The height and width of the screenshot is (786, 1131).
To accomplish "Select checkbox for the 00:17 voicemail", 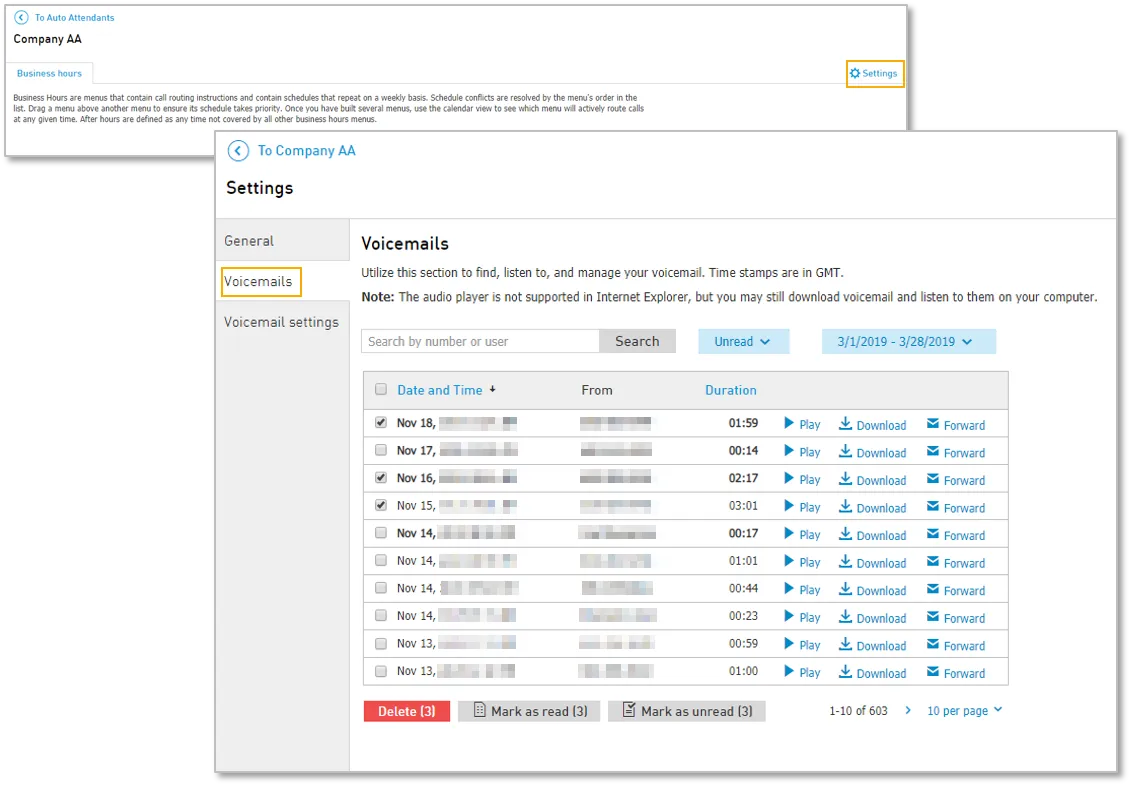I will pyautogui.click(x=381, y=533).
